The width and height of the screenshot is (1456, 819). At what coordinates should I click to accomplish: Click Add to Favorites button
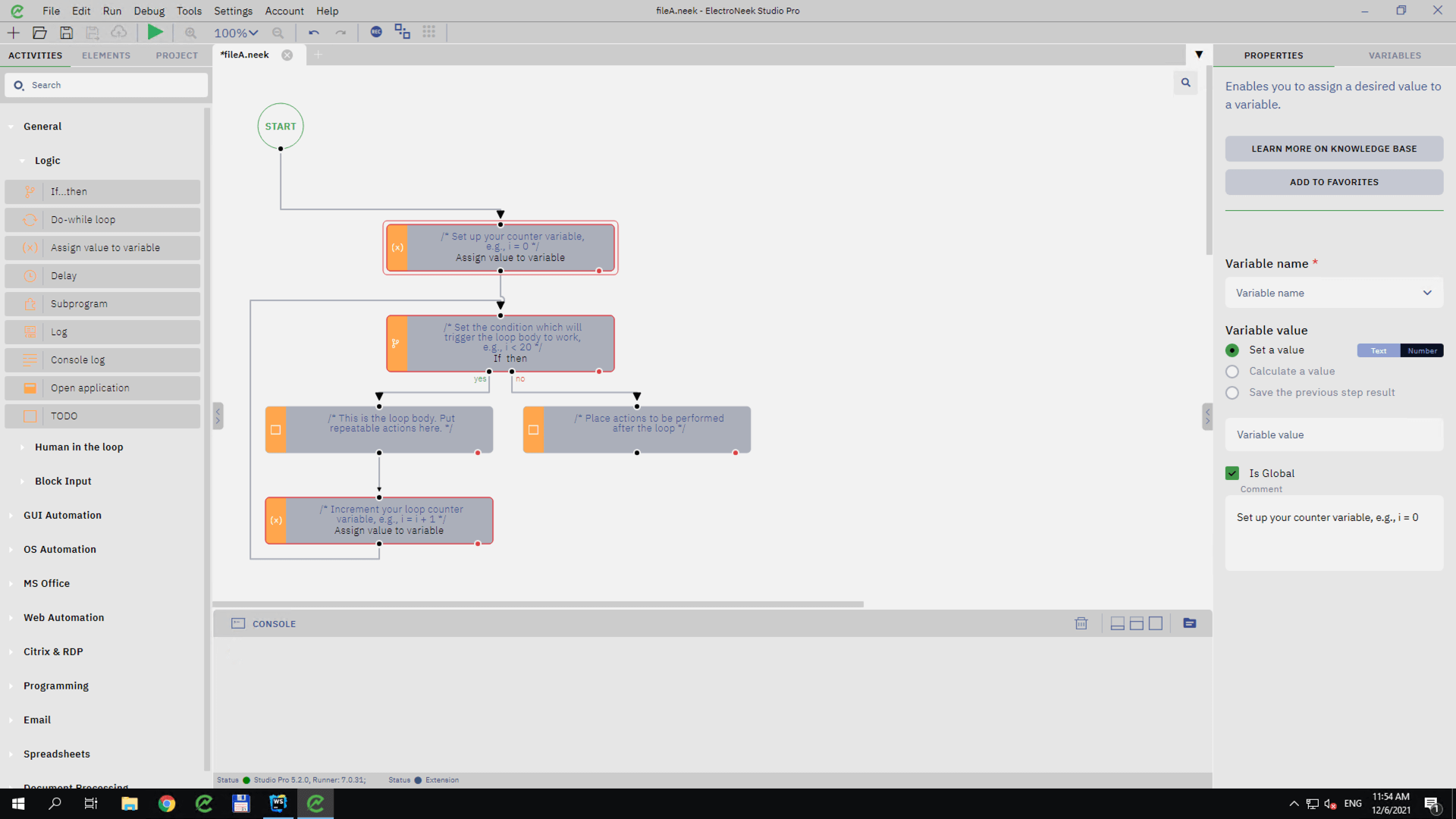[1333, 182]
